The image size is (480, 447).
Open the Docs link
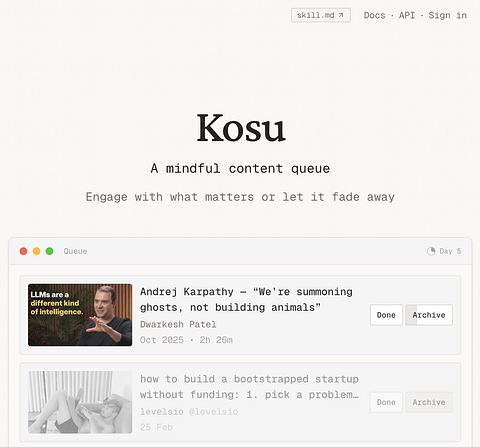point(374,15)
